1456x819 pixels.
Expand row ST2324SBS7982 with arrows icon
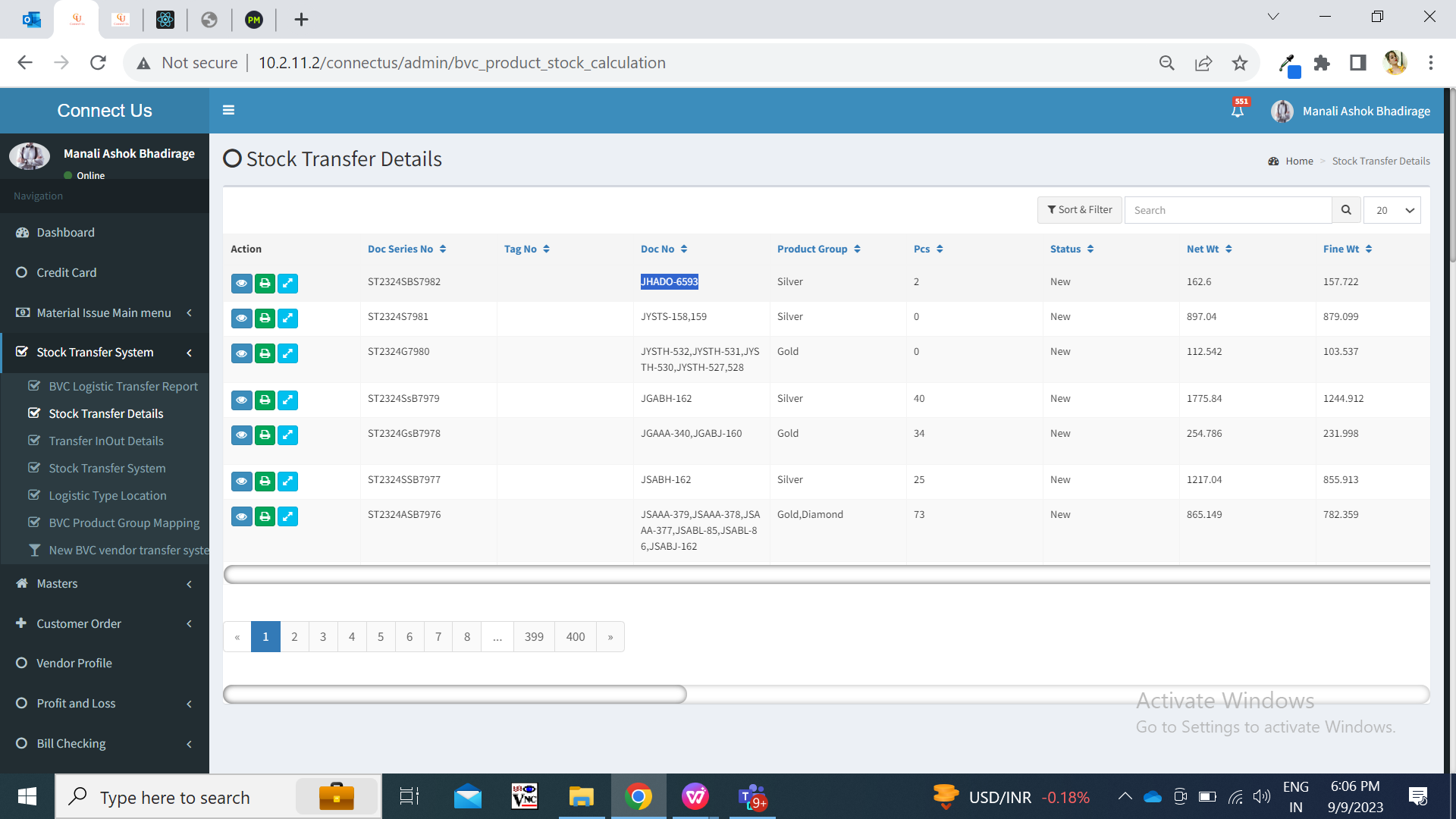coord(287,284)
